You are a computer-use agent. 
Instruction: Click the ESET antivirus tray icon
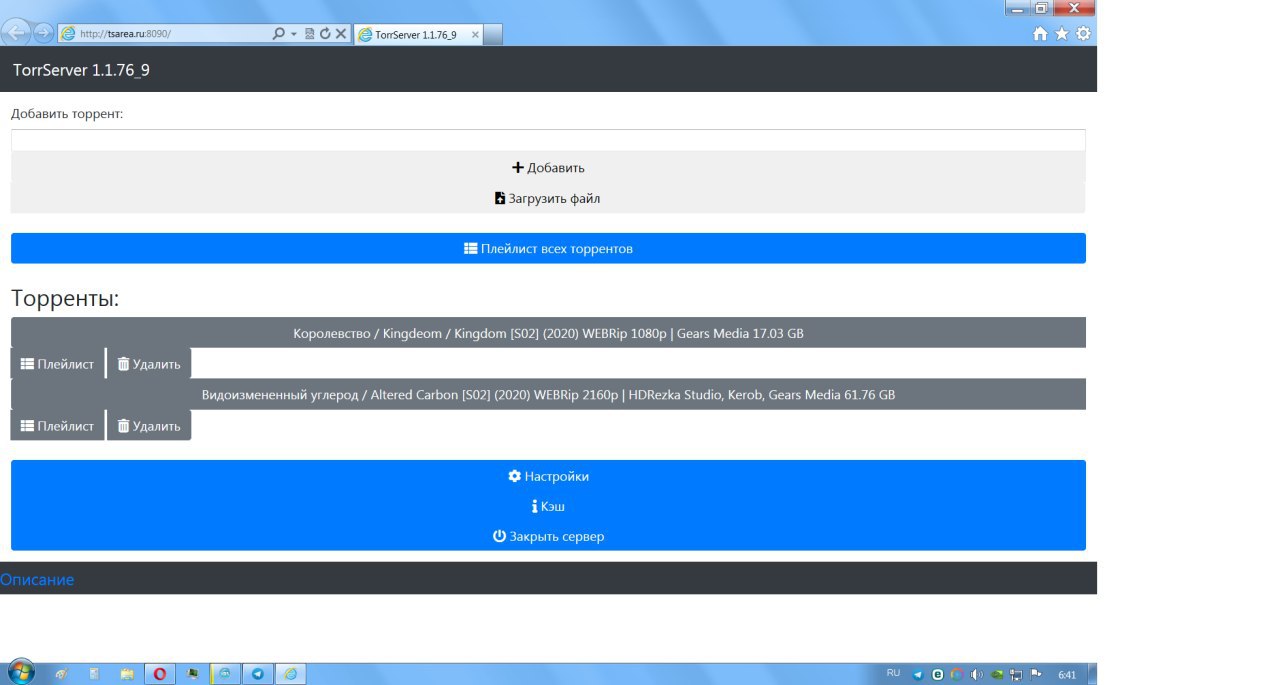[x=938, y=675]
